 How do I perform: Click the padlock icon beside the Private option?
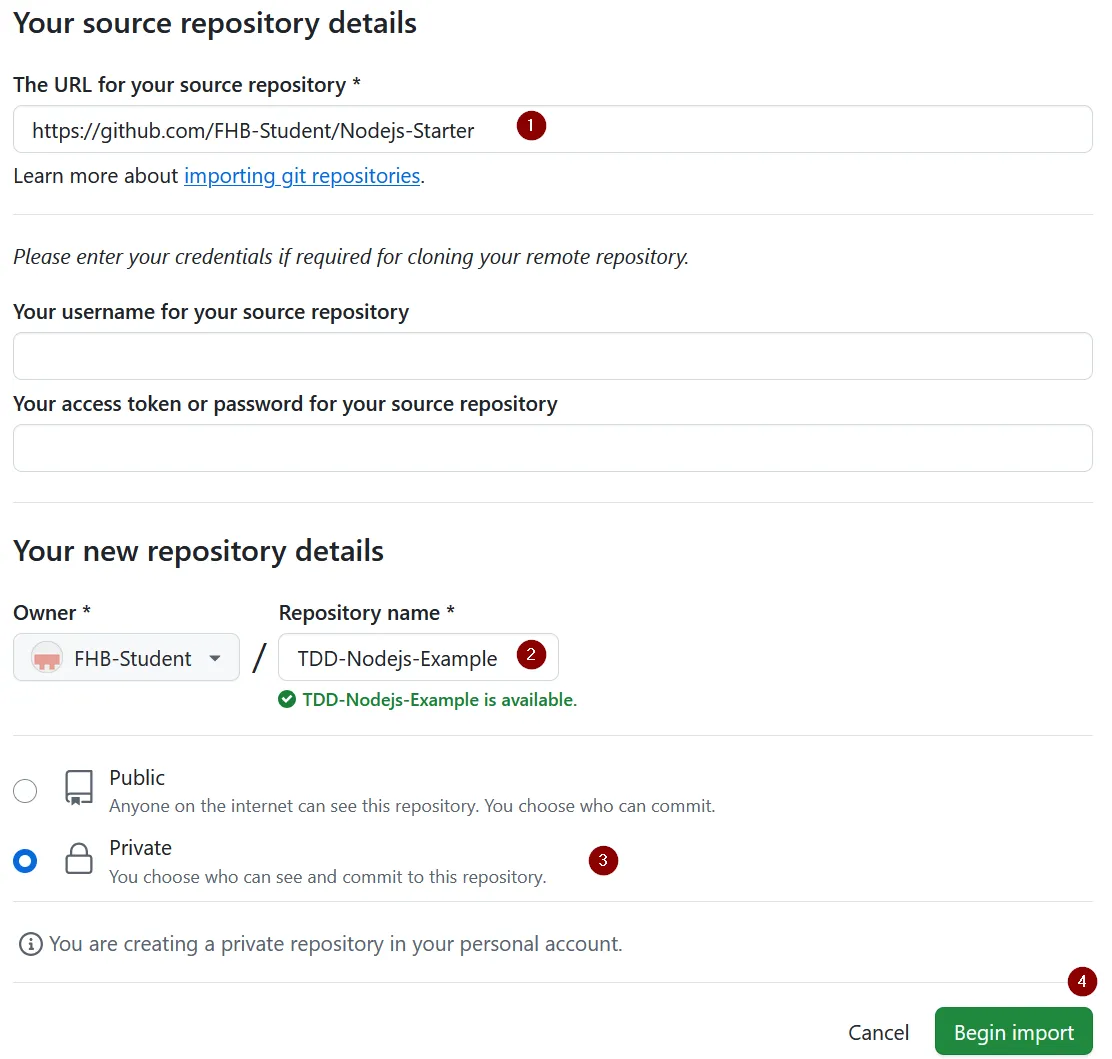point(79,860)
